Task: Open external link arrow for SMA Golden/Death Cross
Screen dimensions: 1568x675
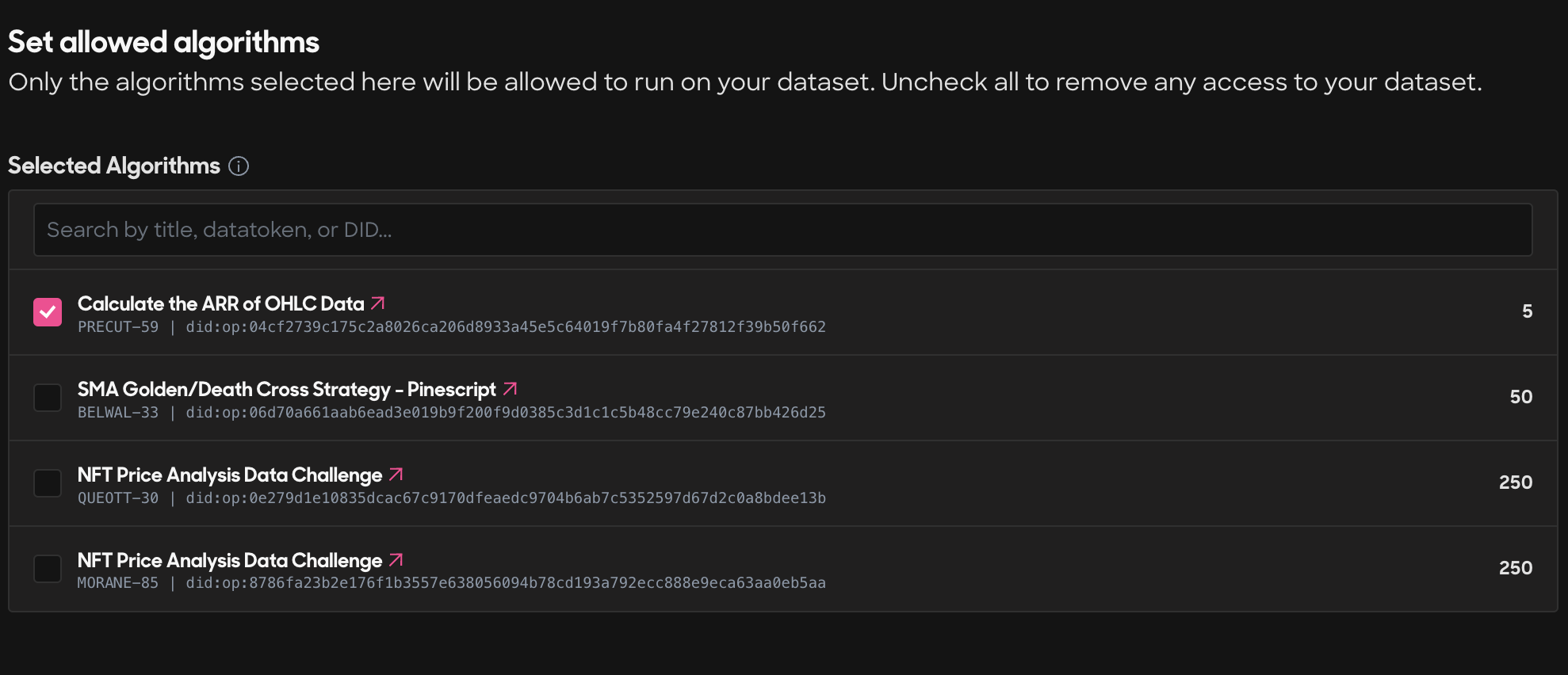Action: 511,389
